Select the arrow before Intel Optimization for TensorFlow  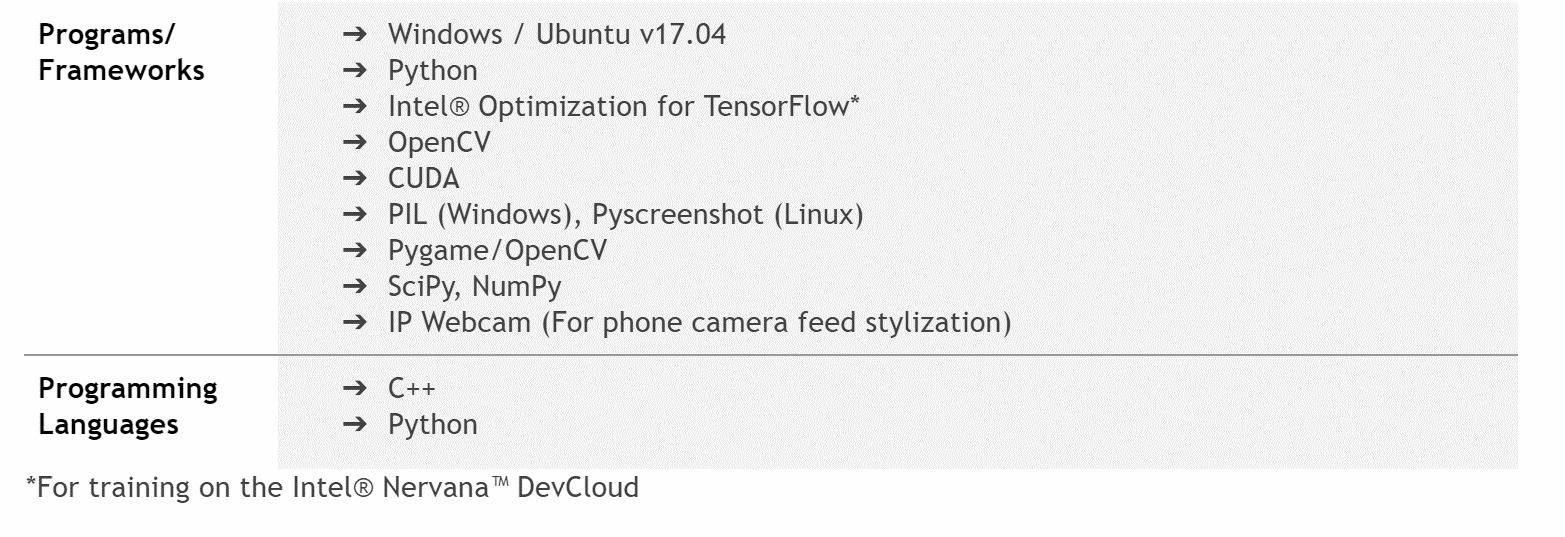tap(356, 106)
